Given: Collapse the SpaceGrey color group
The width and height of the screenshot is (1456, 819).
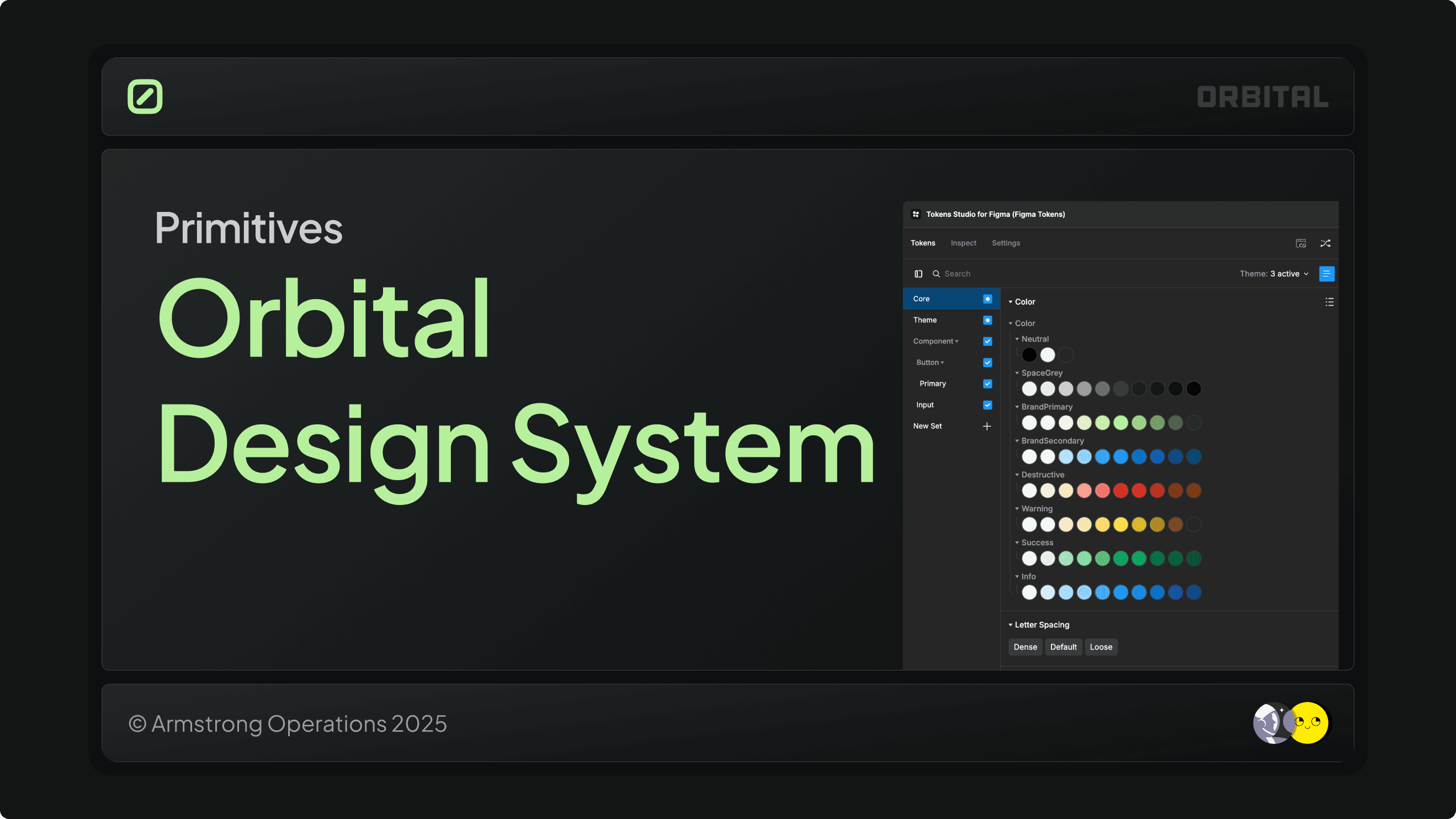Looking at the screenshot, I should 1016,373.
